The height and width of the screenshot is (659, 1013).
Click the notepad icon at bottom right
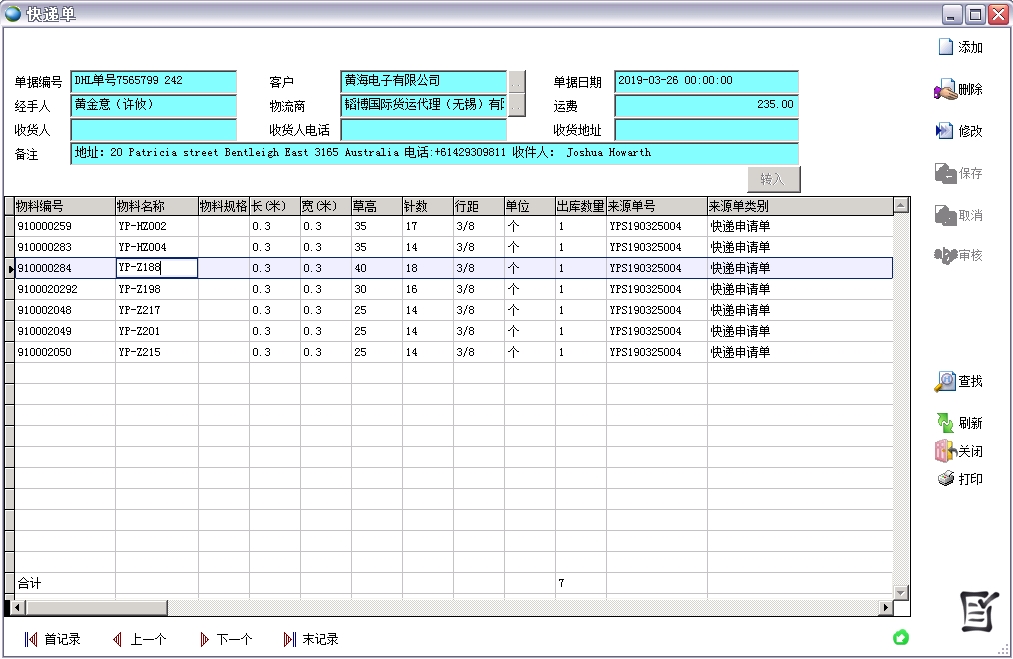[979, 610]
